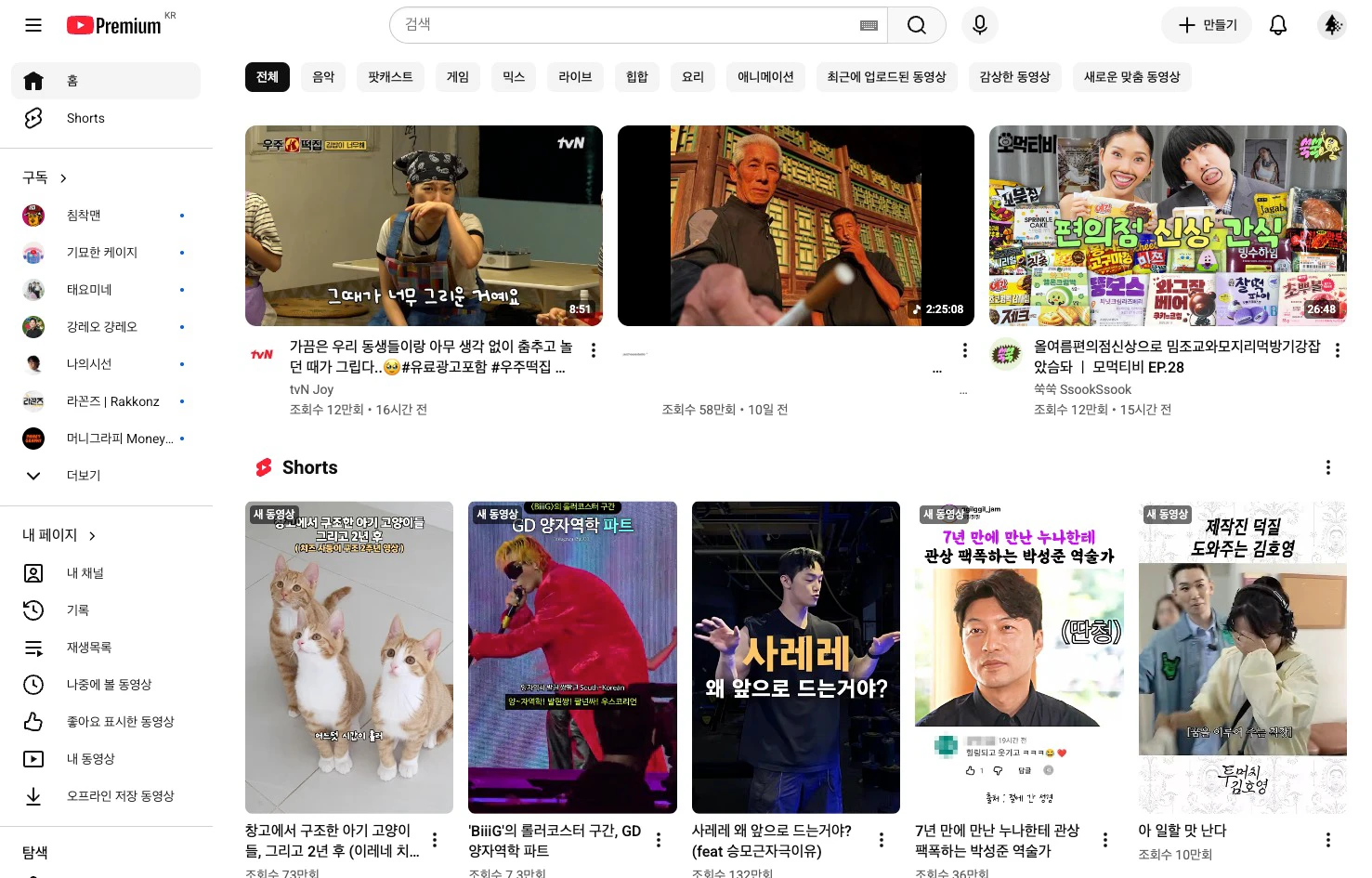Open options menu for 모먹티비 EP.28 video

click(x=1338, y=350)
